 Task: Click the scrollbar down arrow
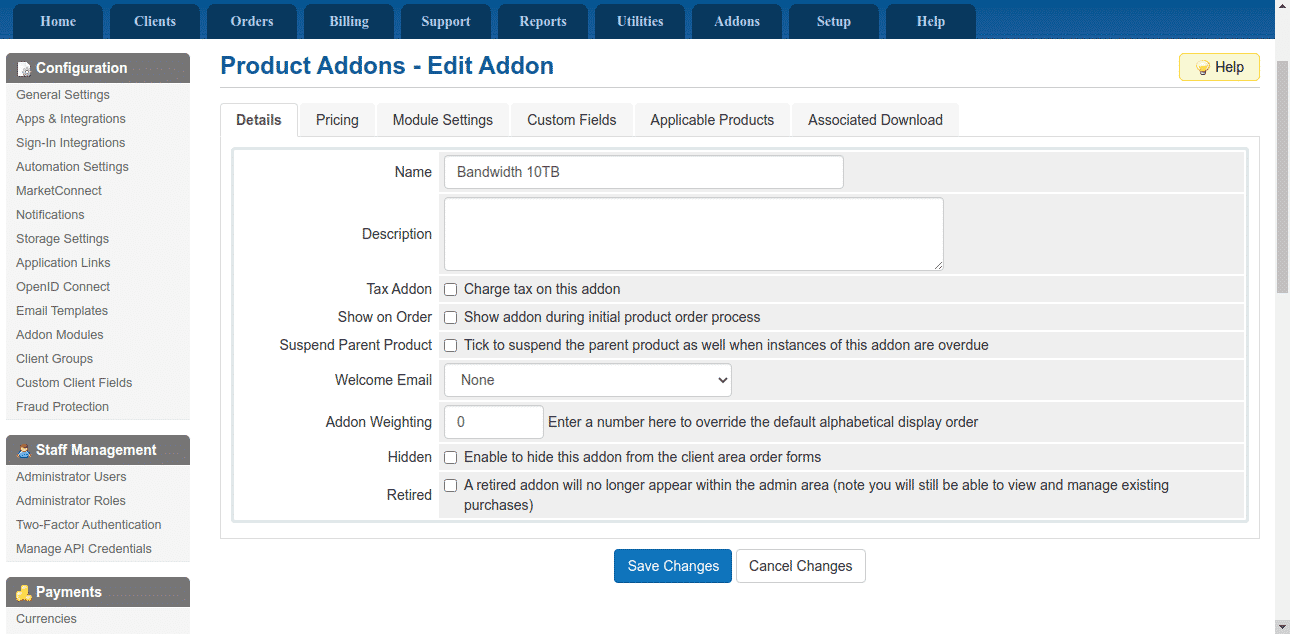(1282, 626)
